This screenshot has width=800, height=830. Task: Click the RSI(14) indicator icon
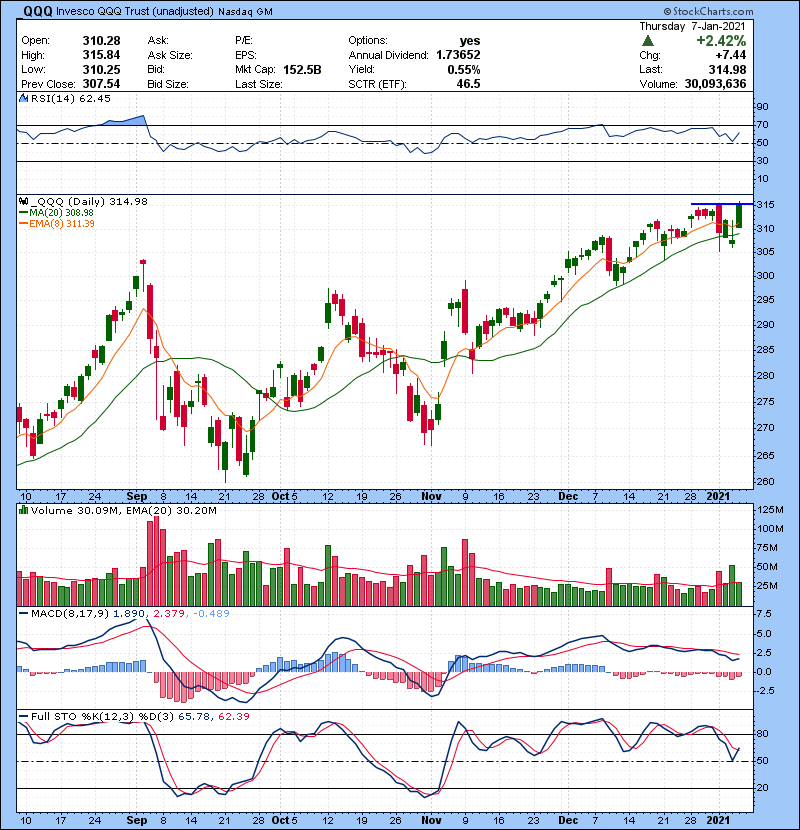(x=23, y=98)
